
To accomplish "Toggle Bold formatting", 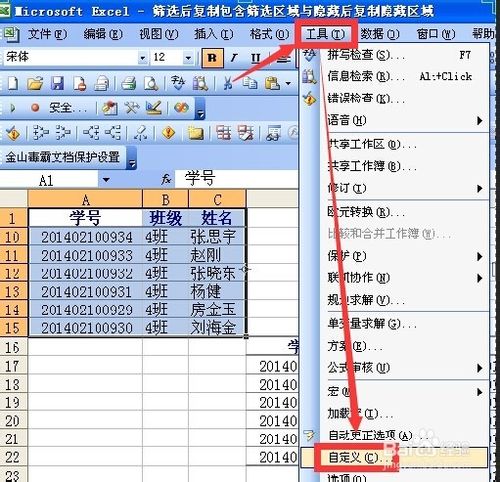I will coord(212,58).
